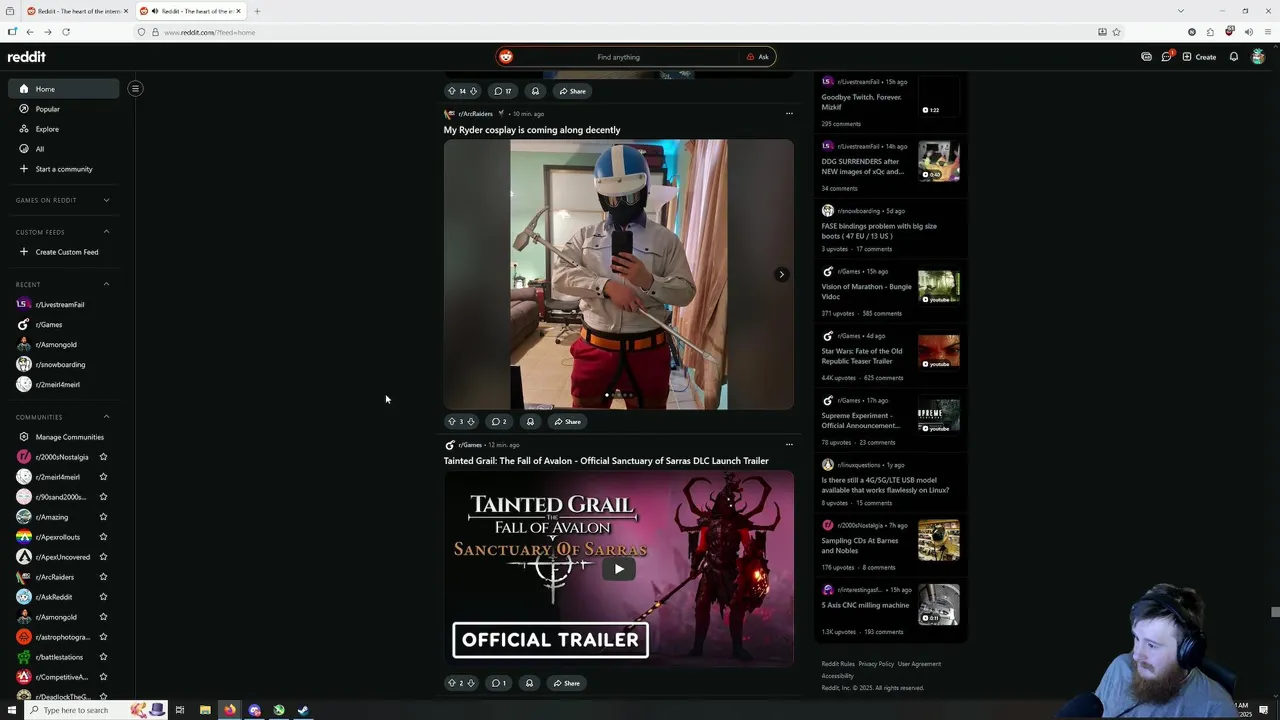The image size is (1280, 720).
Task: Share the My Ryder cosplay post
Action: (x=567, y=421)
